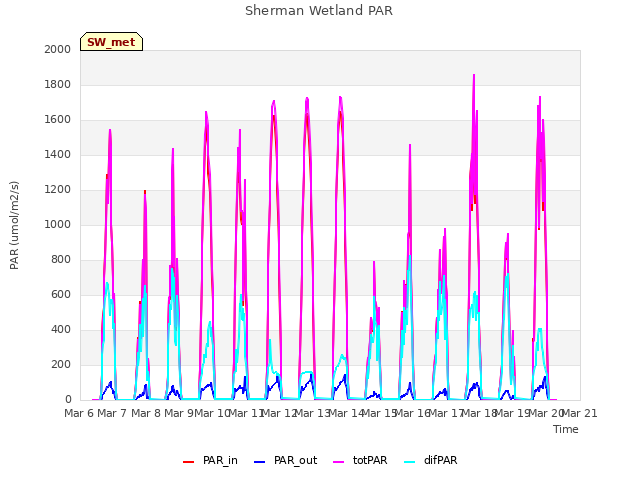Click the cyan difPAR legend swatch
The image size is (640, 480).
409,462
